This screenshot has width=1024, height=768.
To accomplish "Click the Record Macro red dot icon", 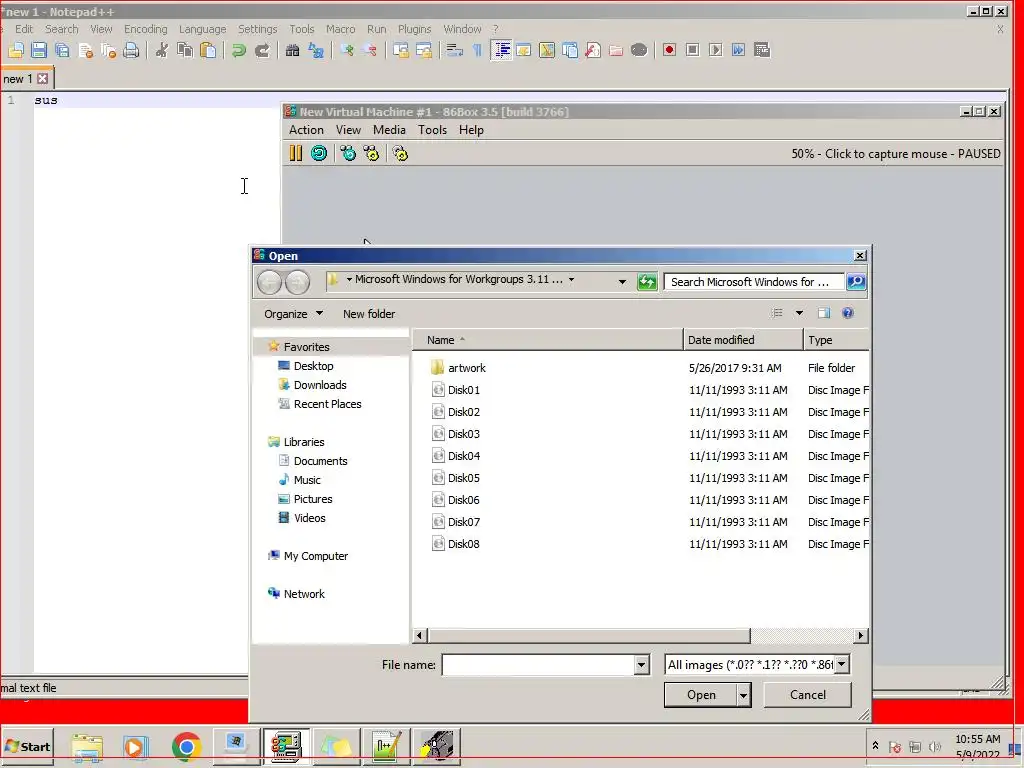I will tap(669, 50).
